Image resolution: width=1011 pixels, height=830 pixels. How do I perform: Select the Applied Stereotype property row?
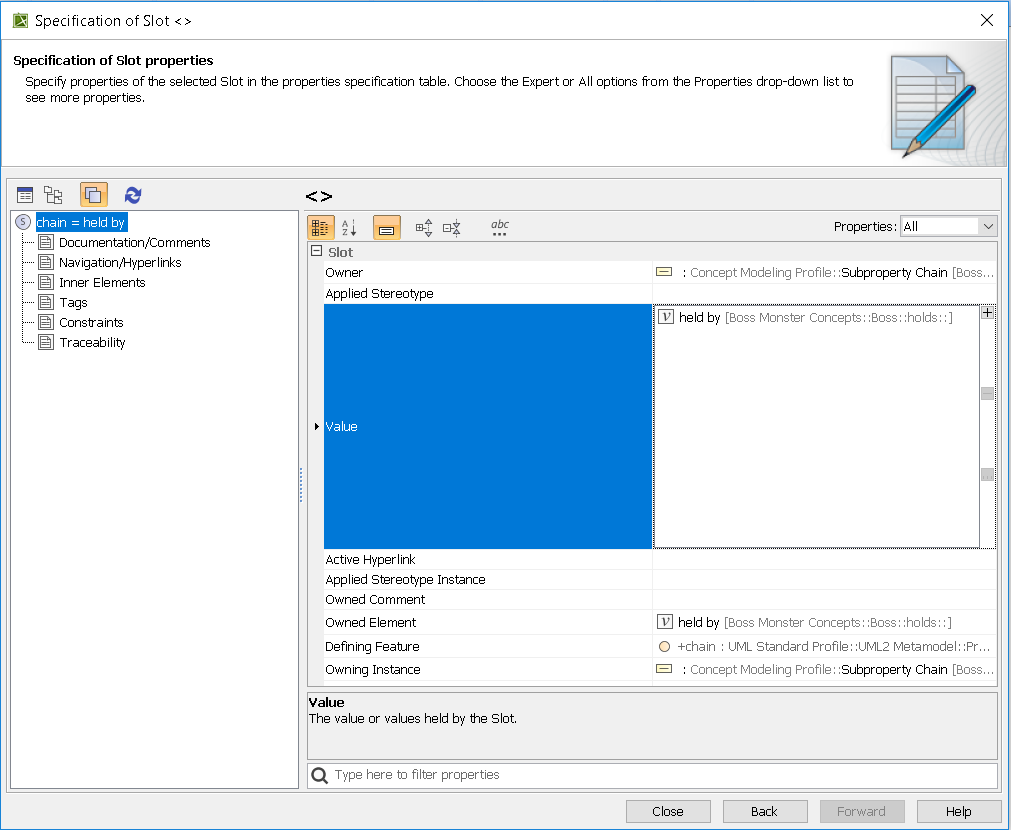[660, 293]
